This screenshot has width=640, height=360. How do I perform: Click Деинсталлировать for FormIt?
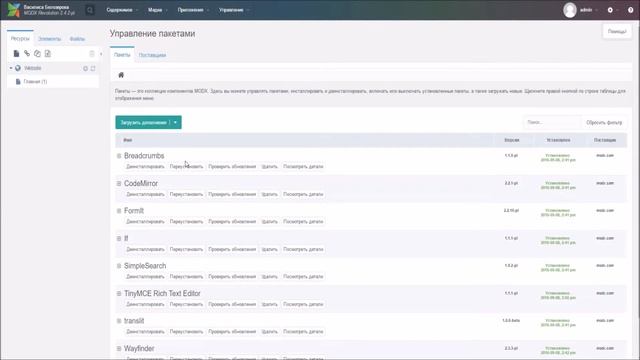pyautogui.click(x=145, y=222)
